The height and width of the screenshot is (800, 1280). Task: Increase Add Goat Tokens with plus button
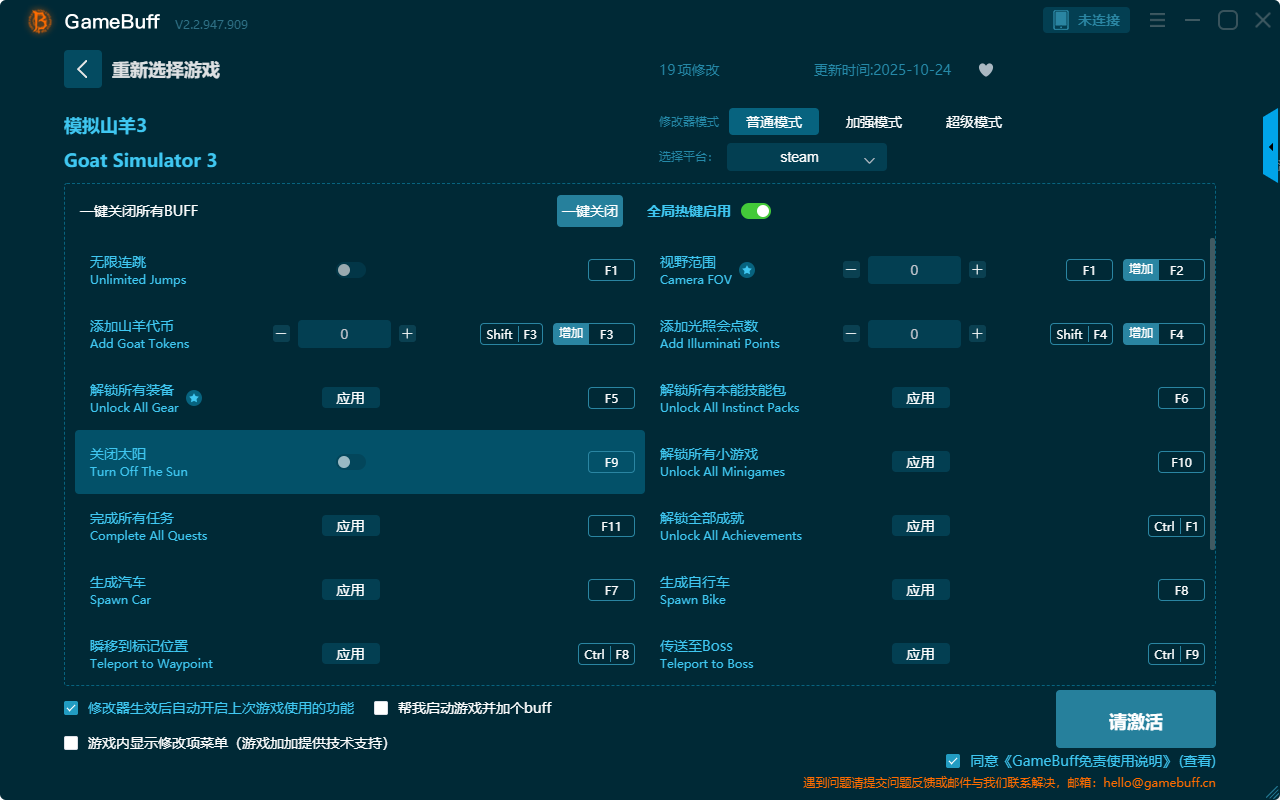coord(407,334)
